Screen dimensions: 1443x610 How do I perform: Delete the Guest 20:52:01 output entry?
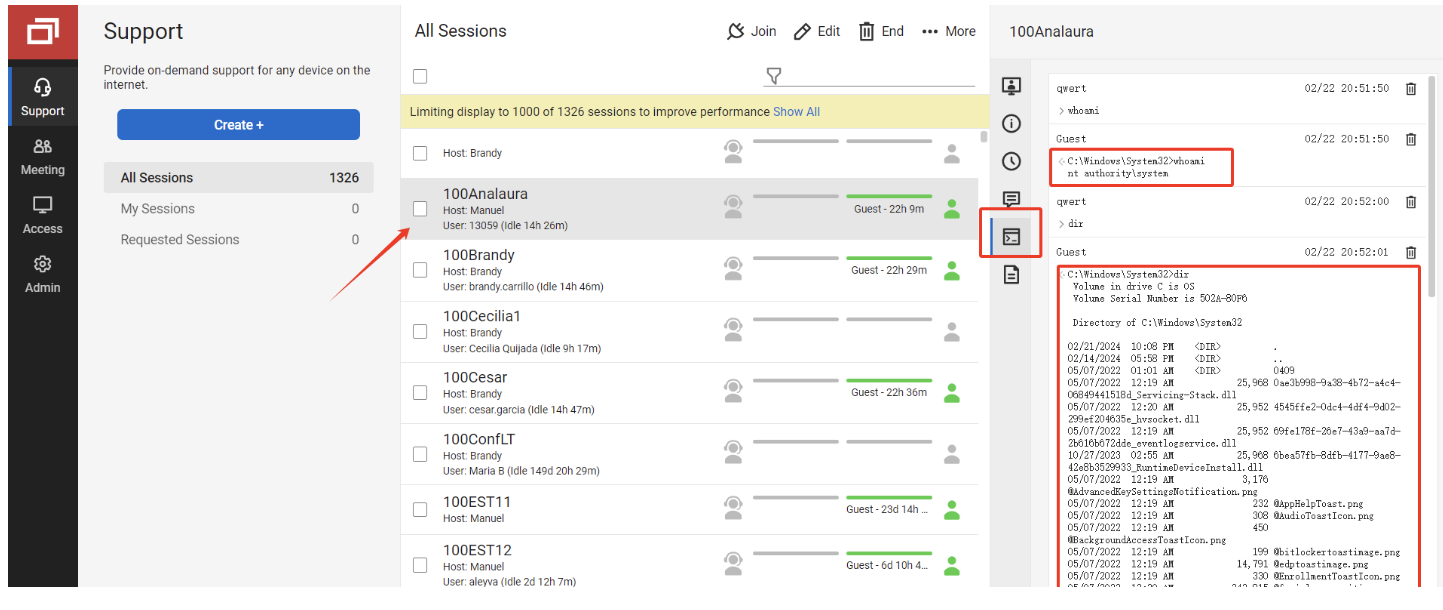[x=1411, y=252]
